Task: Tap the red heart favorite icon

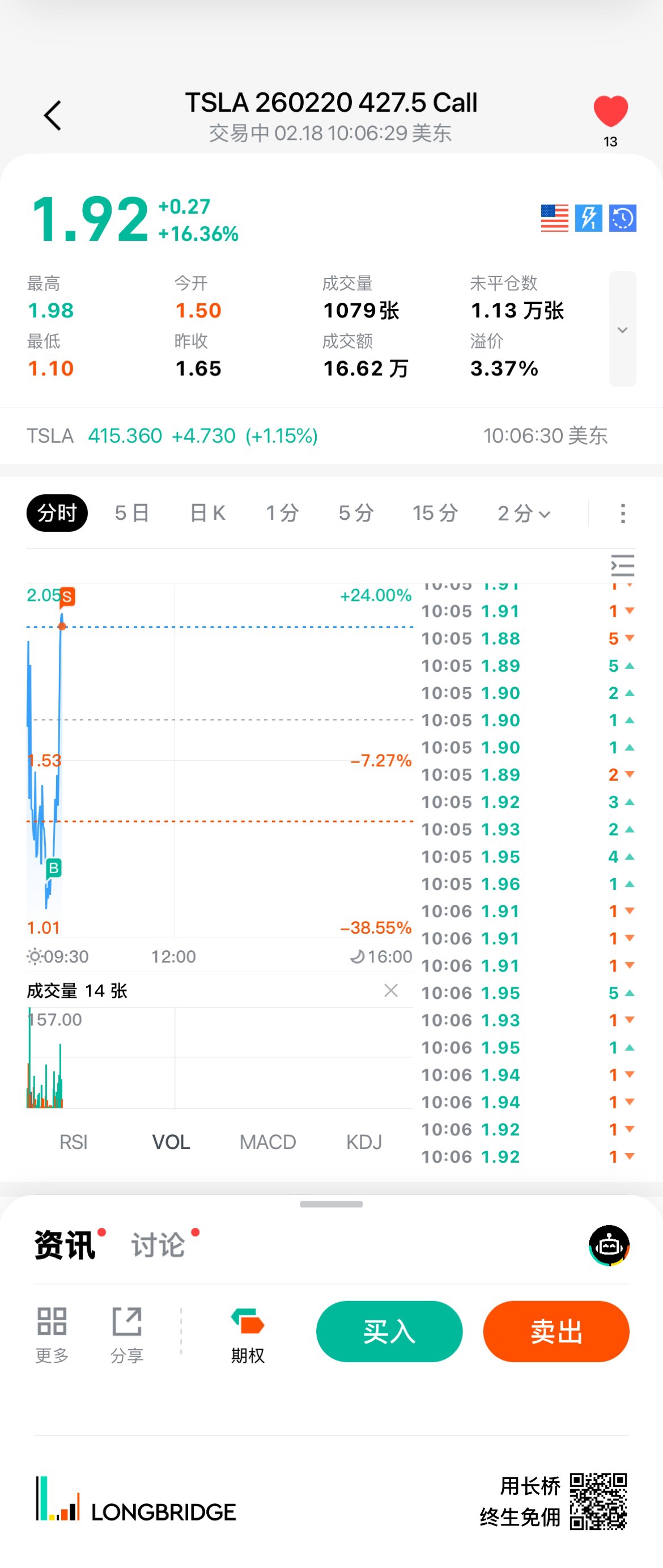Action: click(610, 112)
